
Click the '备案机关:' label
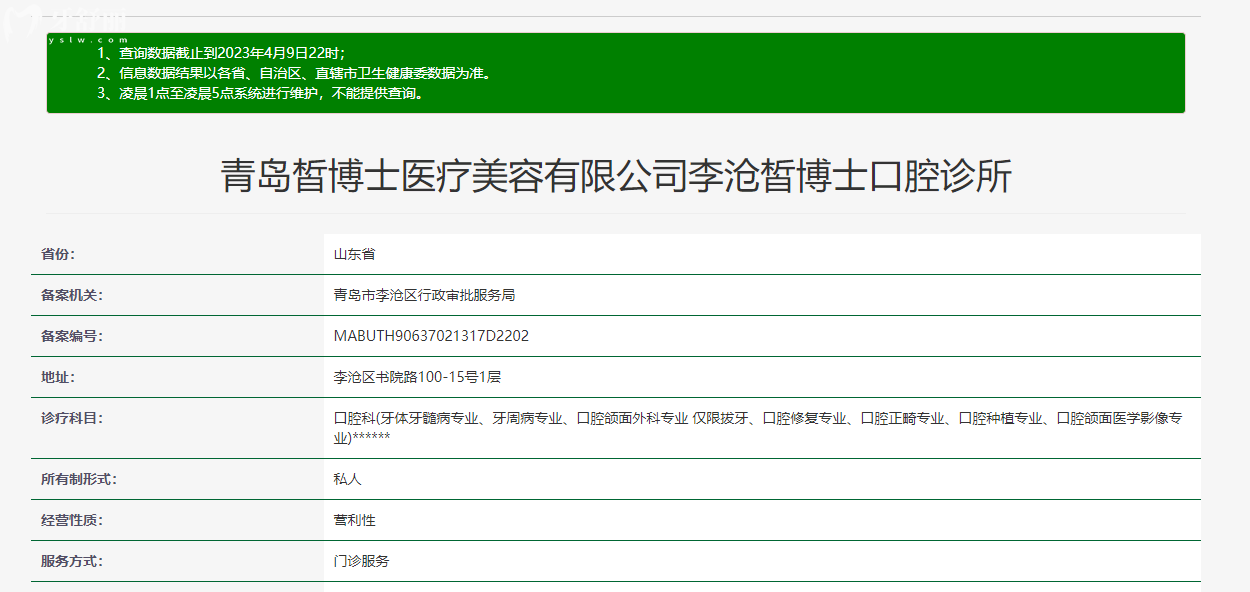tap(71, 296)
